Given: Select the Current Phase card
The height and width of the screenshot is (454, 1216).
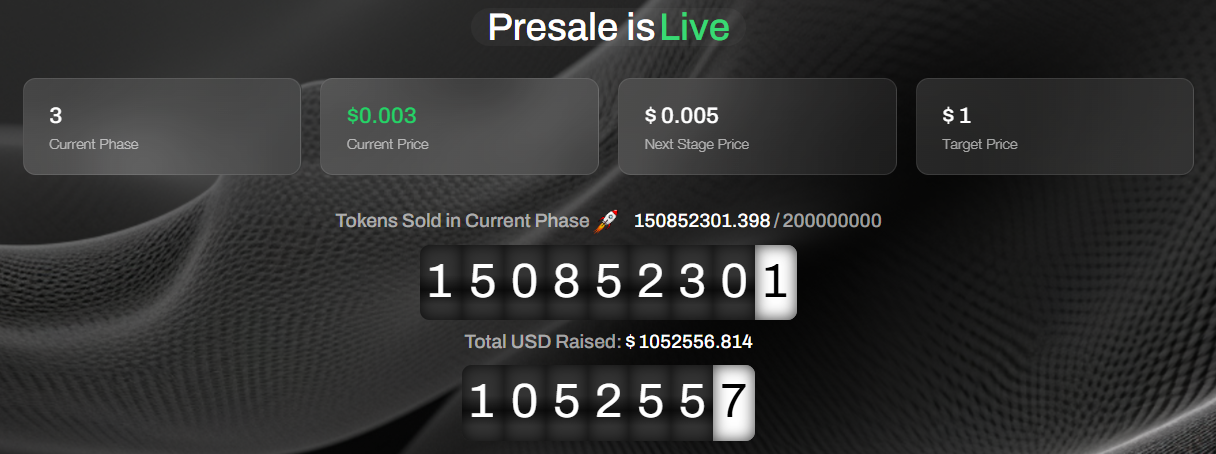Looking at the screenshot, I should point(162,127).
